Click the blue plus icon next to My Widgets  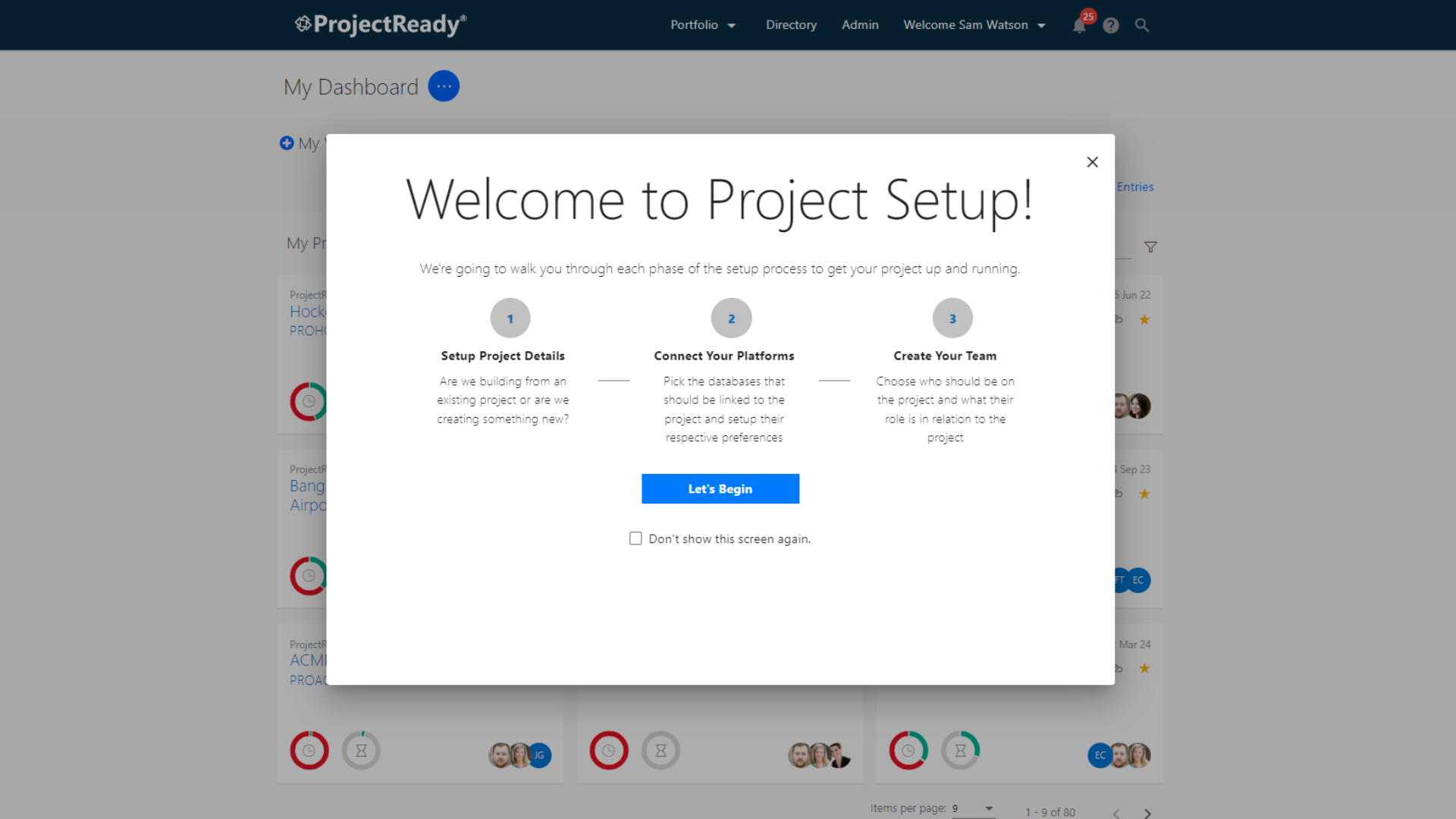click(x=287, y=143)
